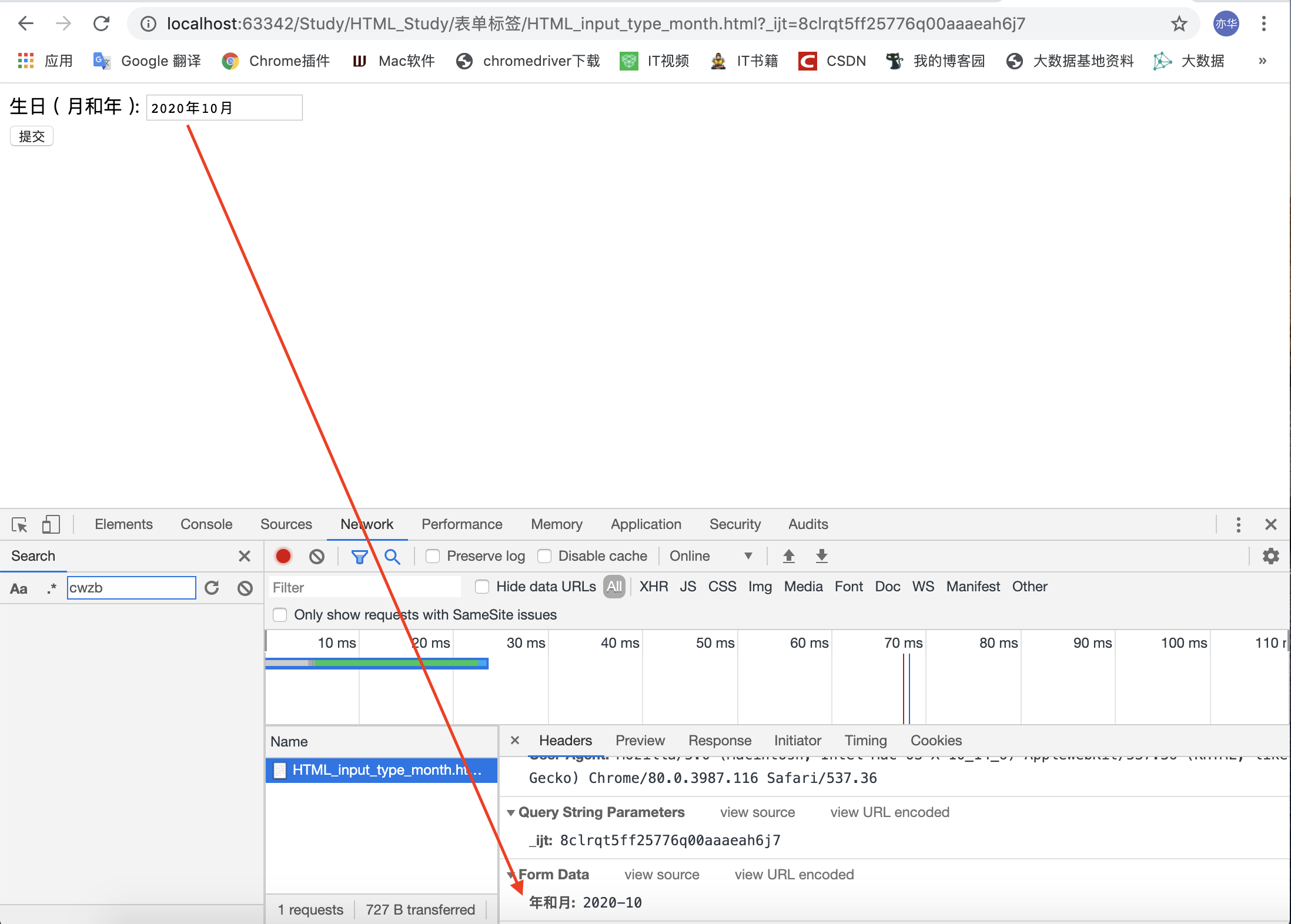
Task: Click the month input field showing 2020年10月
Action: (x=224, y=108)
